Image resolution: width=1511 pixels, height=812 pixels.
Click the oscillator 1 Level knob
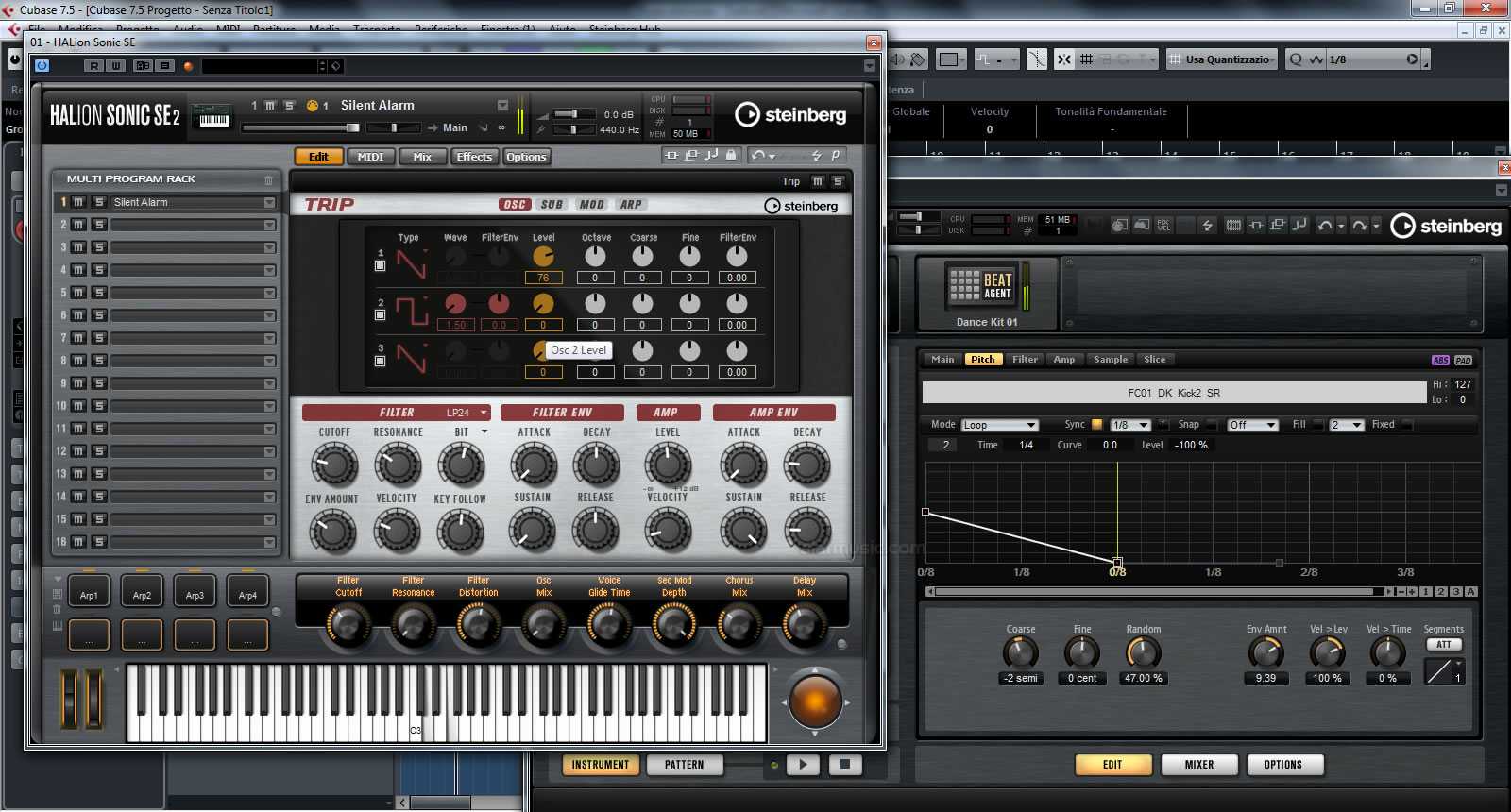[543, 256]
